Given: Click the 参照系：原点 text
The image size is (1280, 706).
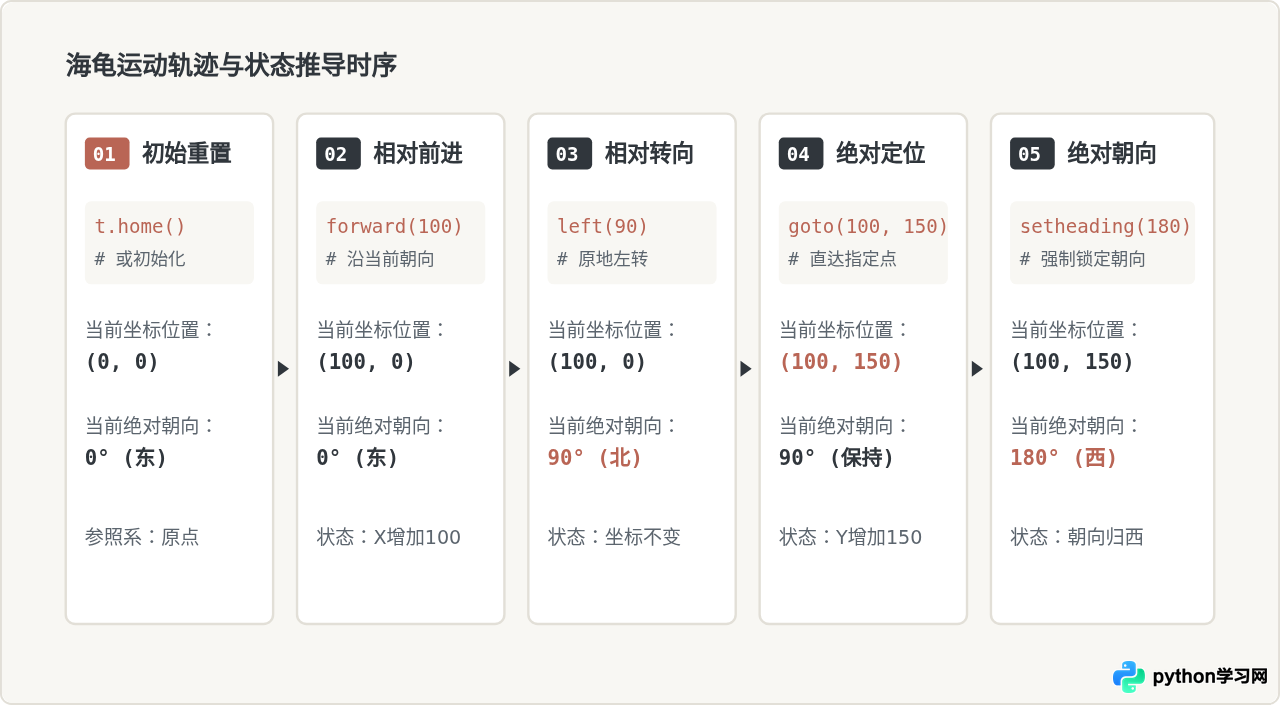Looking at the screenshot, I should pyautogui.click(x=142, y=537).
